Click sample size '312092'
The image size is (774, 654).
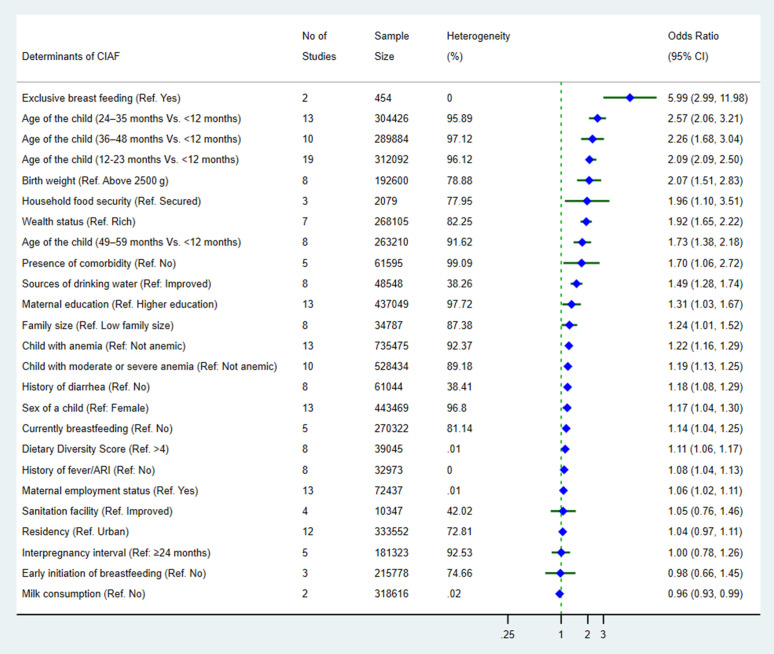coord(391,160)
